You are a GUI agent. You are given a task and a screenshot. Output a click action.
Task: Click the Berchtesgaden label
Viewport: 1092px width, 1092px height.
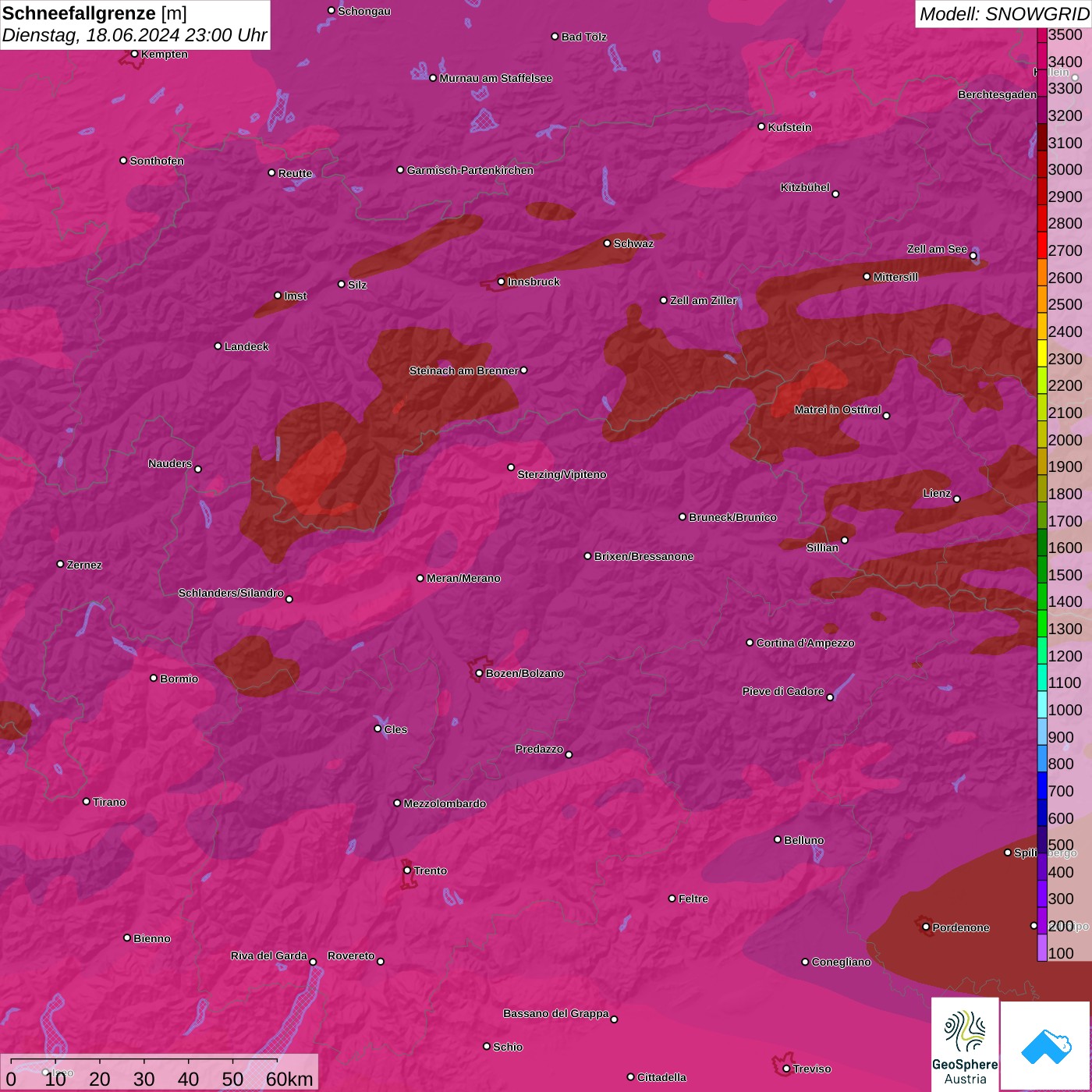pos(998,94)
